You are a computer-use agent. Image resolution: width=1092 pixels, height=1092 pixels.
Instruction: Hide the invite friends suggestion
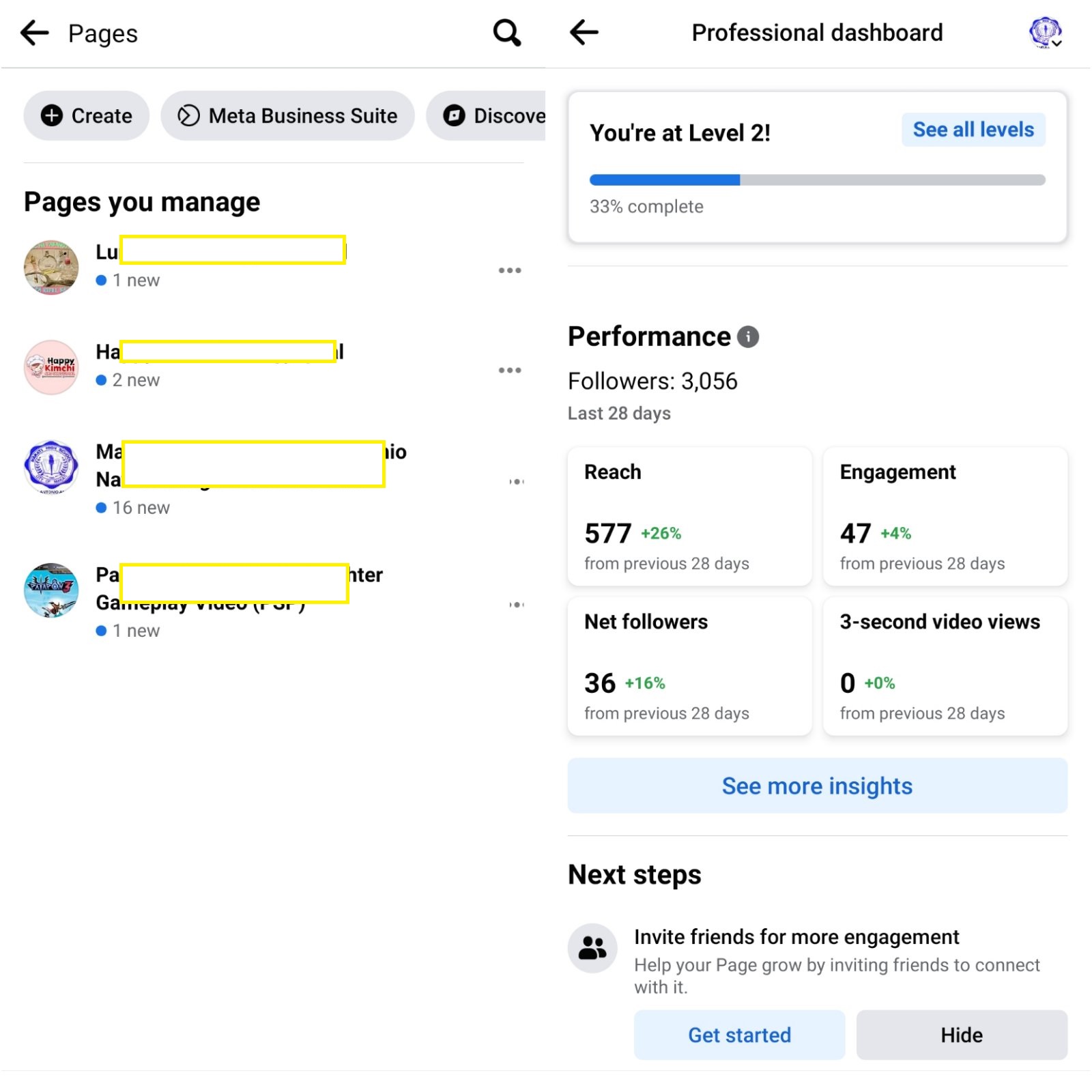(x=961, y=1035)
